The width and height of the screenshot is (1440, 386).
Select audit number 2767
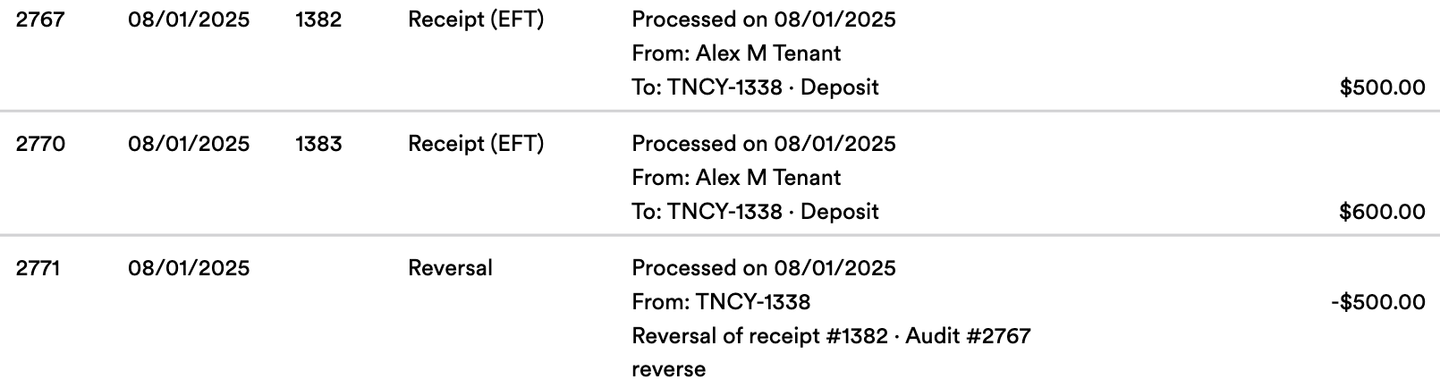pyautogui.click(x=40, y=20)
